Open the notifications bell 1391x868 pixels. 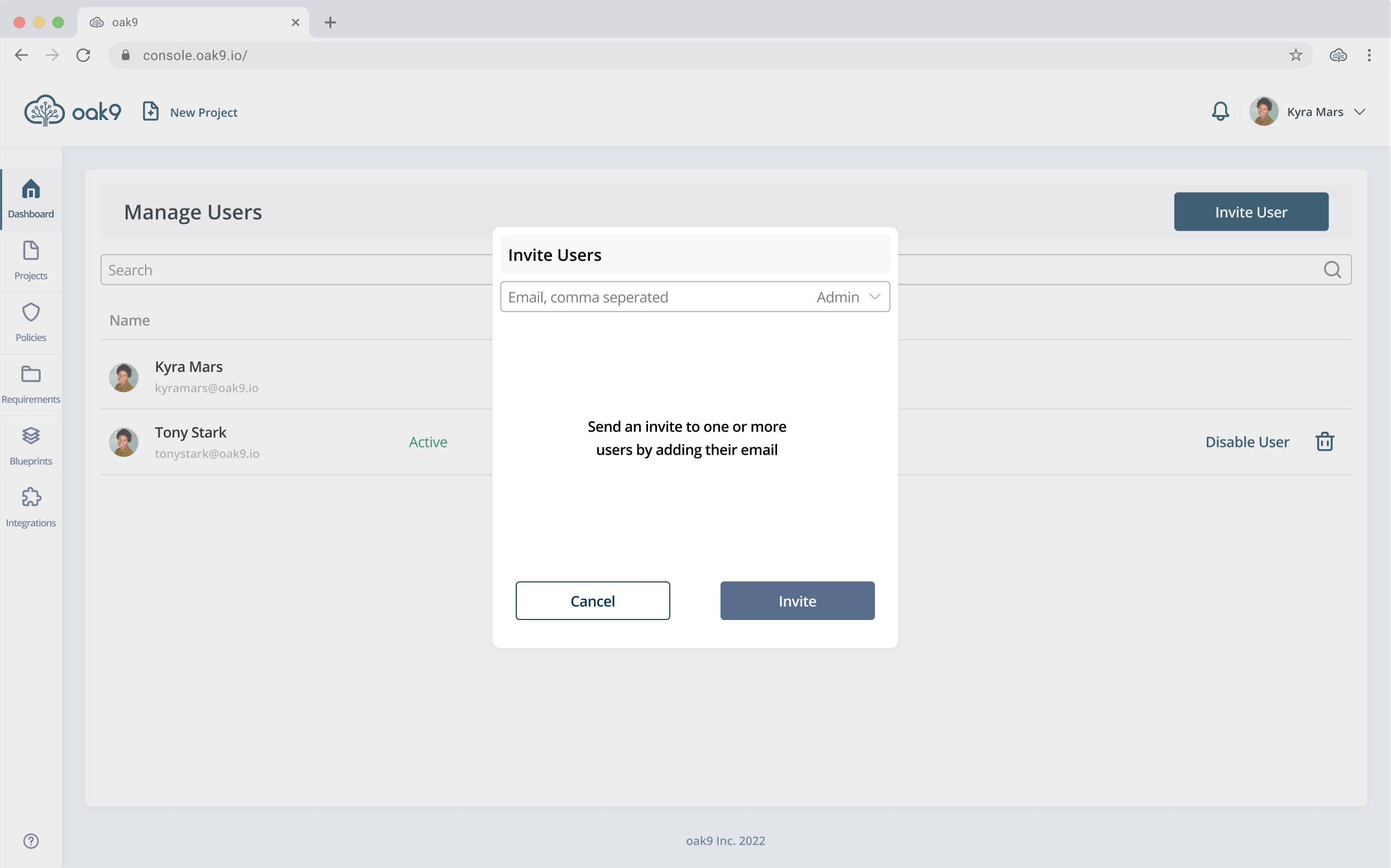point(1220,111)
